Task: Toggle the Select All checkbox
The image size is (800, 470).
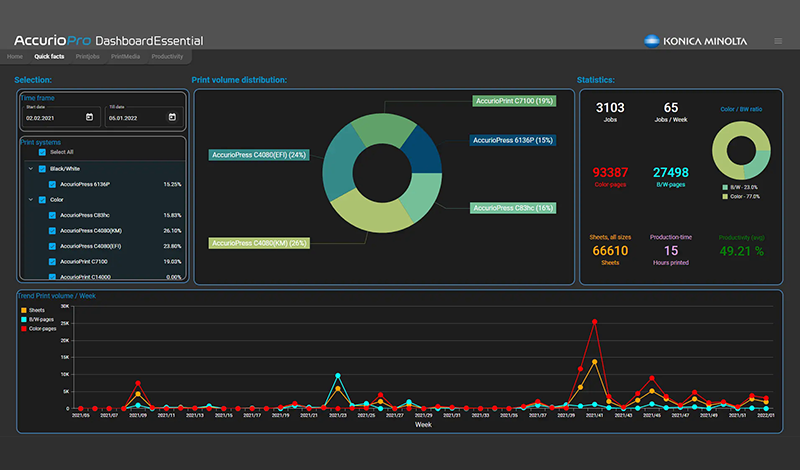Action: (42, 152)
